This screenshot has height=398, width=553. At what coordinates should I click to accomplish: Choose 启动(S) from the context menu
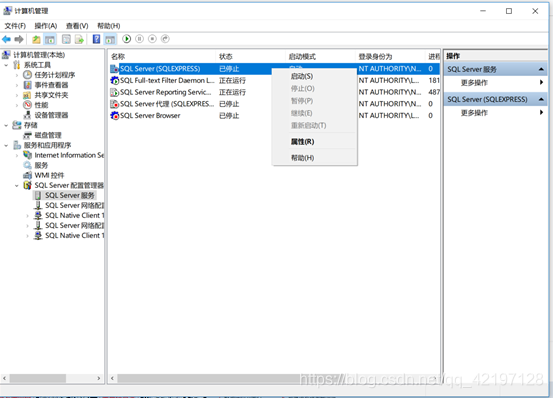coord(315,76)
